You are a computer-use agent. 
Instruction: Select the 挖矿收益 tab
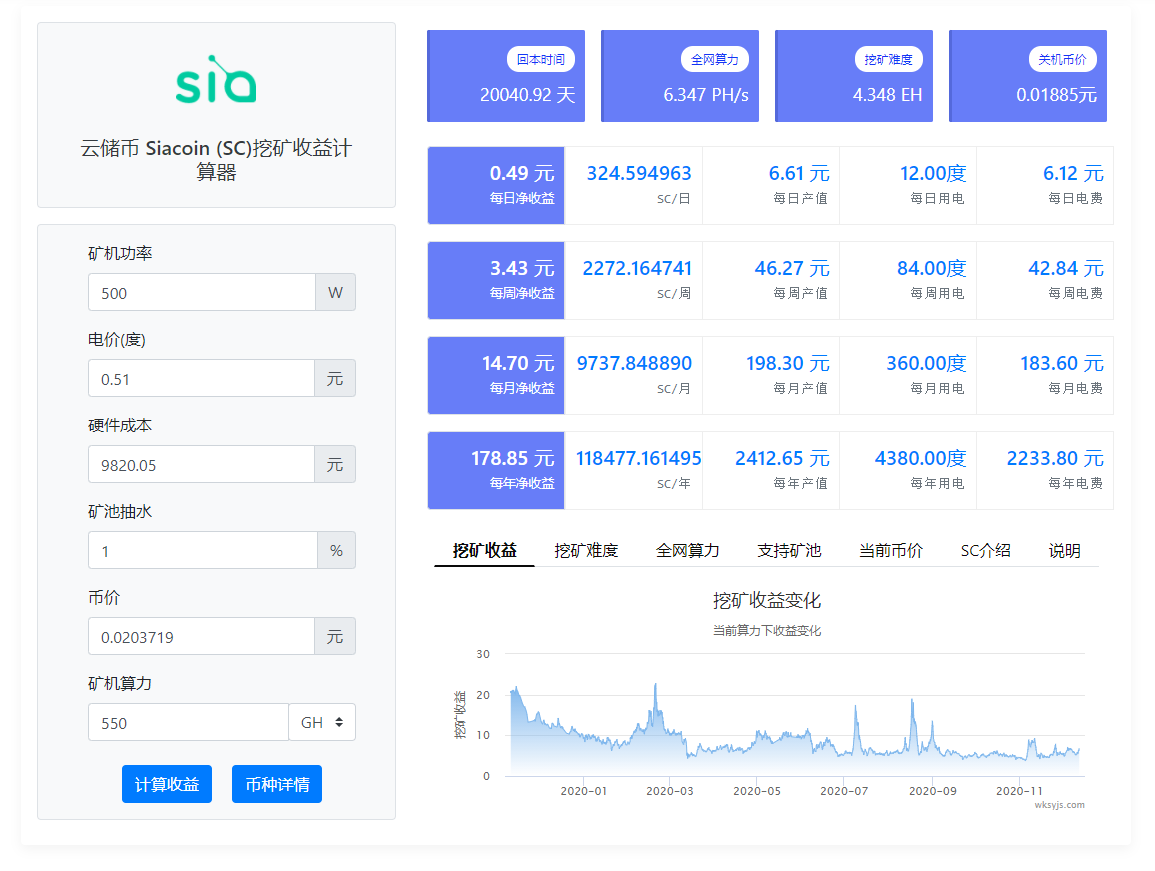485,550
